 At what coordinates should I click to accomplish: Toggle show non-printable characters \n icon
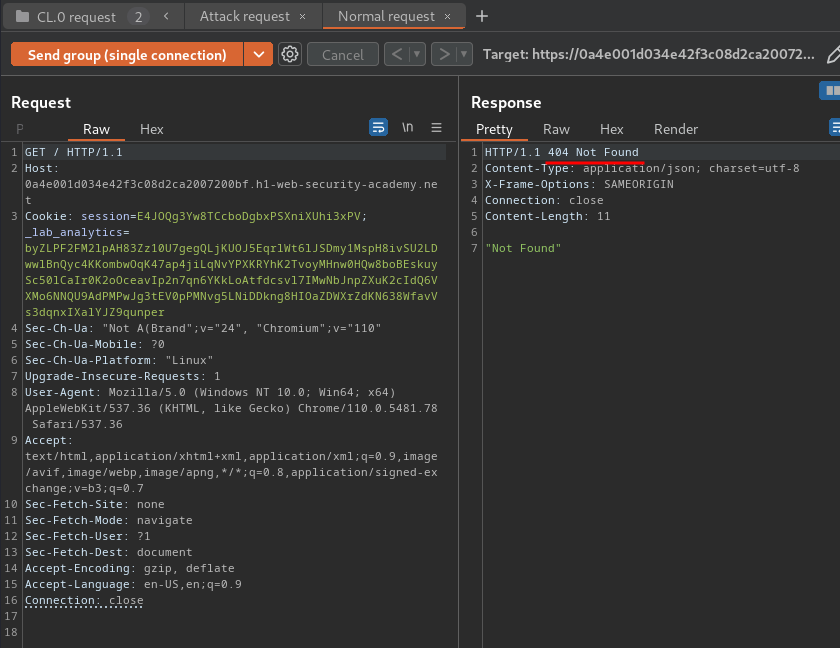click(408, 127)
